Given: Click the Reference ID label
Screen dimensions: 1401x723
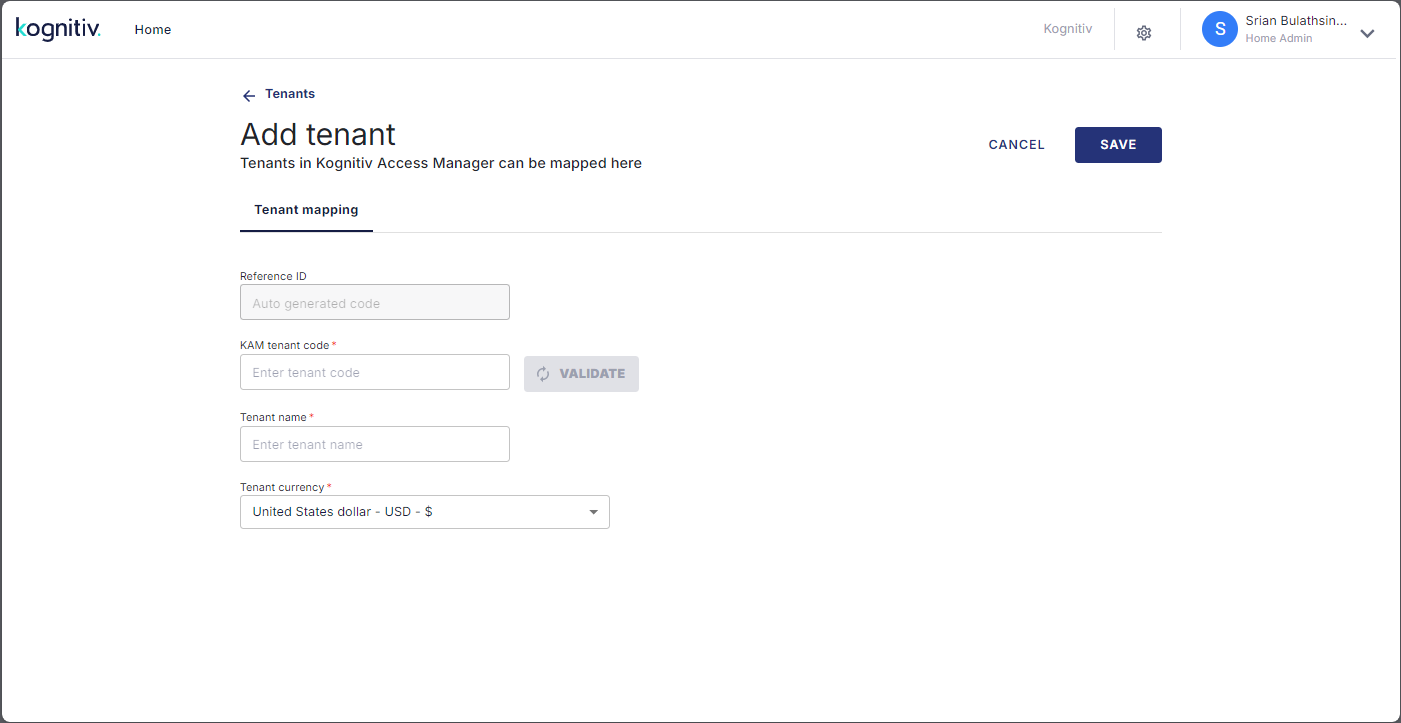Looking at the screenshot, I should coord(273,276).
